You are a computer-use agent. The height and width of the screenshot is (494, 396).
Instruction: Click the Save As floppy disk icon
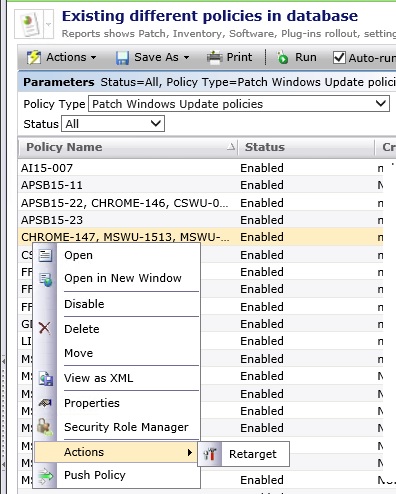122,58
